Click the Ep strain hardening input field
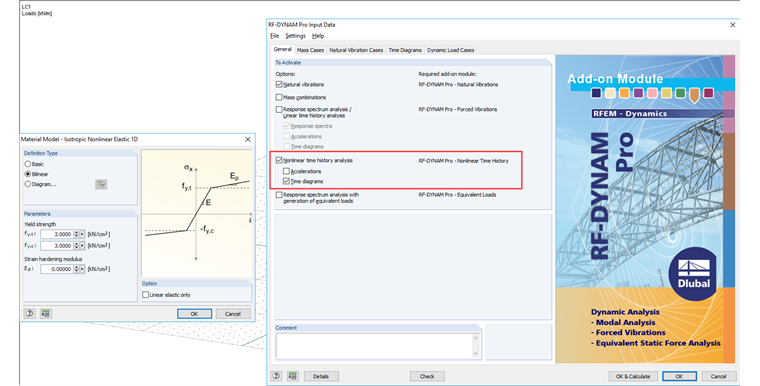The image size is (760, 386). point(57,269)
